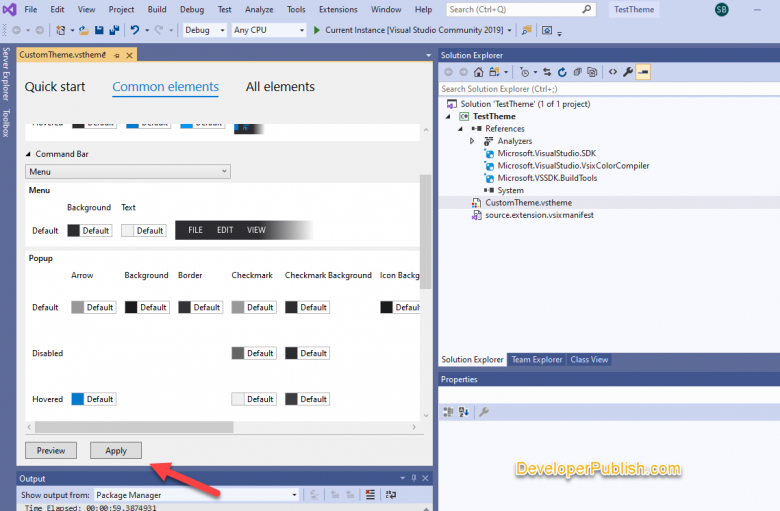Open Properties via the wrench icon in Solution Explorer
The width and height of the screenshot is (780, 511).
(628, 72)
